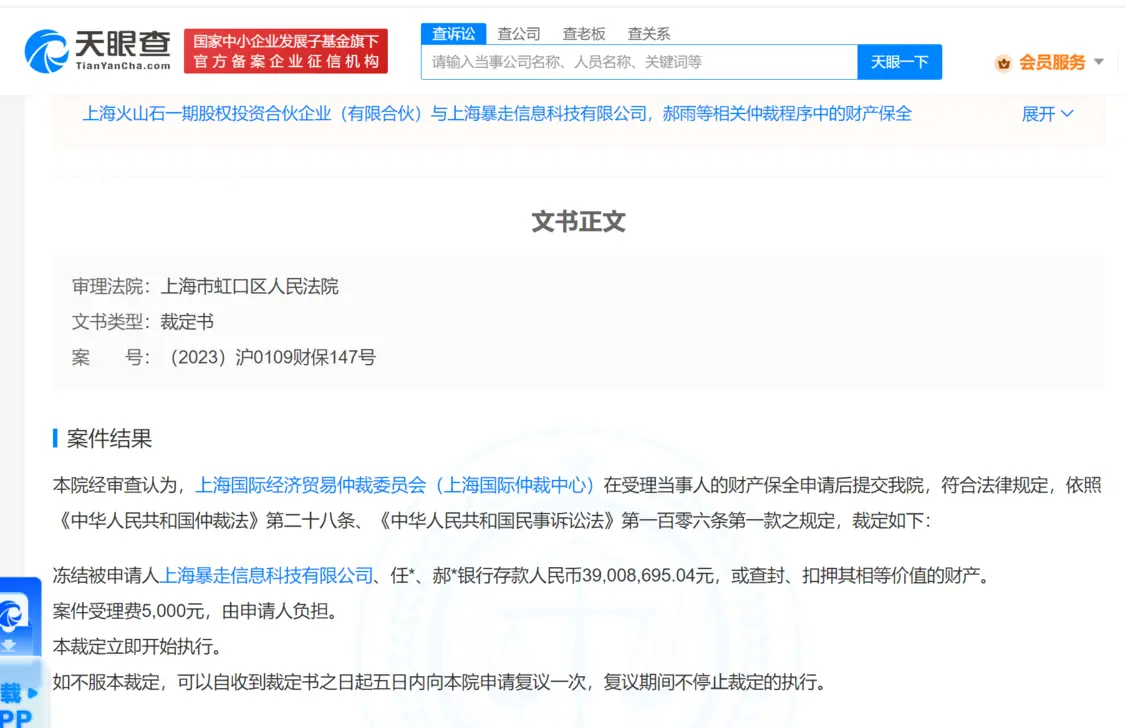Click the case number （2023）沪0109财保147号
Image resolution: width=1125 pixels, height=728 pixels.
pos(270,356)
